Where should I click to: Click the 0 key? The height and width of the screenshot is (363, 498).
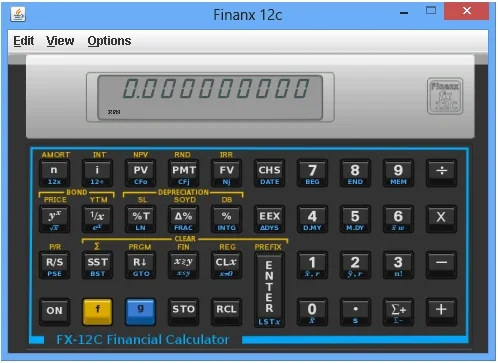point(312,312)
